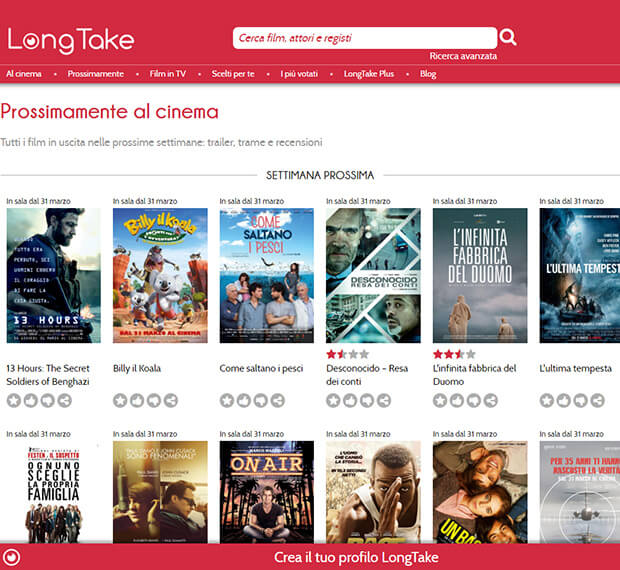Go to Film in TV section

coord(168,74)
